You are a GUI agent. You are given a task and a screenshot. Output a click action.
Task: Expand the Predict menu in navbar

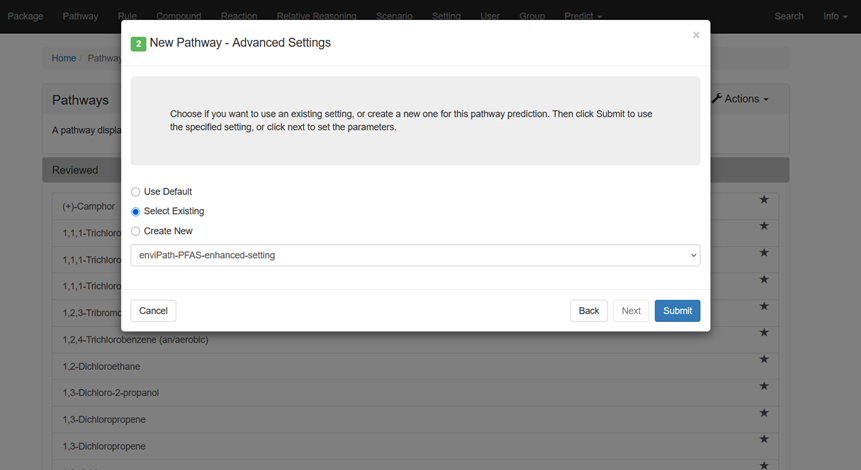582,16
